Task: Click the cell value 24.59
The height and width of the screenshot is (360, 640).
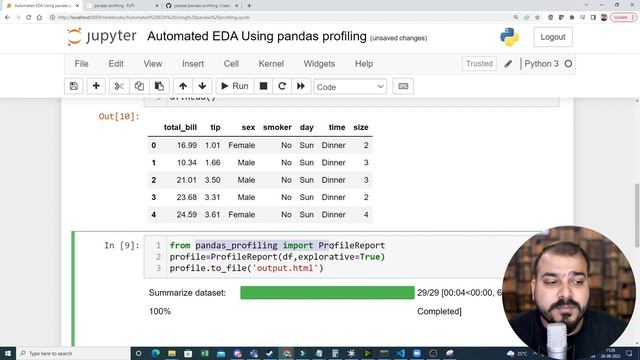Action: click(187, 215)
